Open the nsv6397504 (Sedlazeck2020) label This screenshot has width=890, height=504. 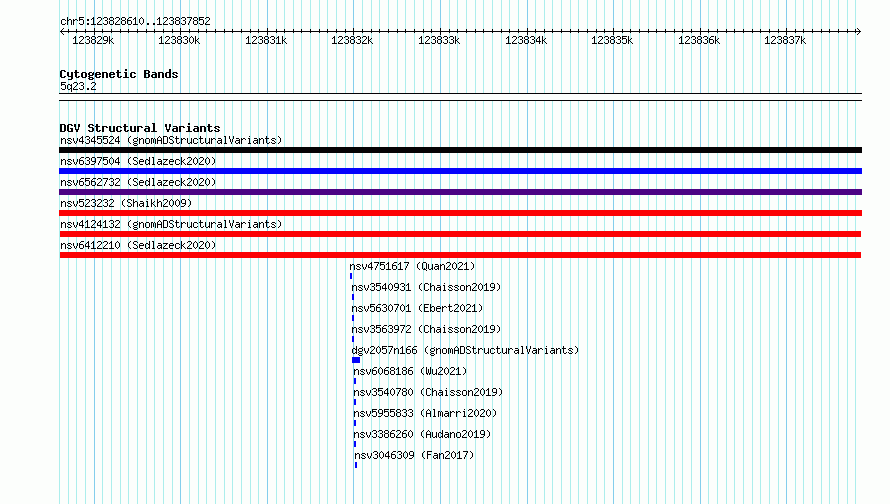138,161
